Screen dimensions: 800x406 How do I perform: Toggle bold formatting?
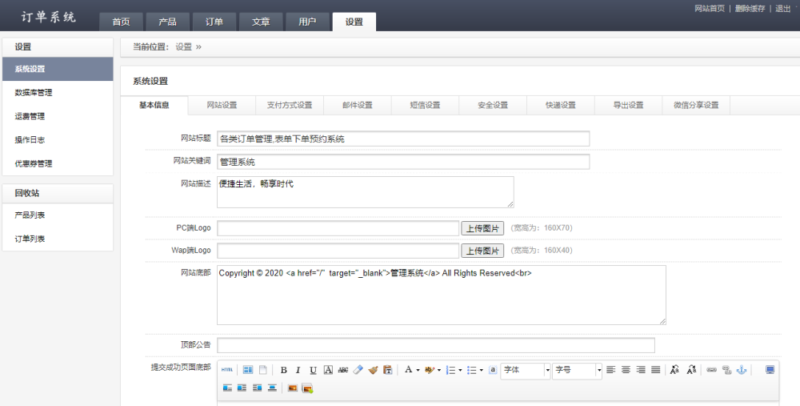(x=284, y=370)
